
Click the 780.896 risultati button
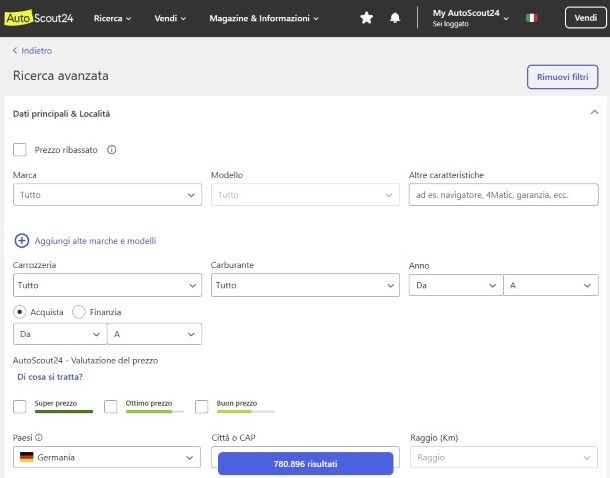pos(305,464)
